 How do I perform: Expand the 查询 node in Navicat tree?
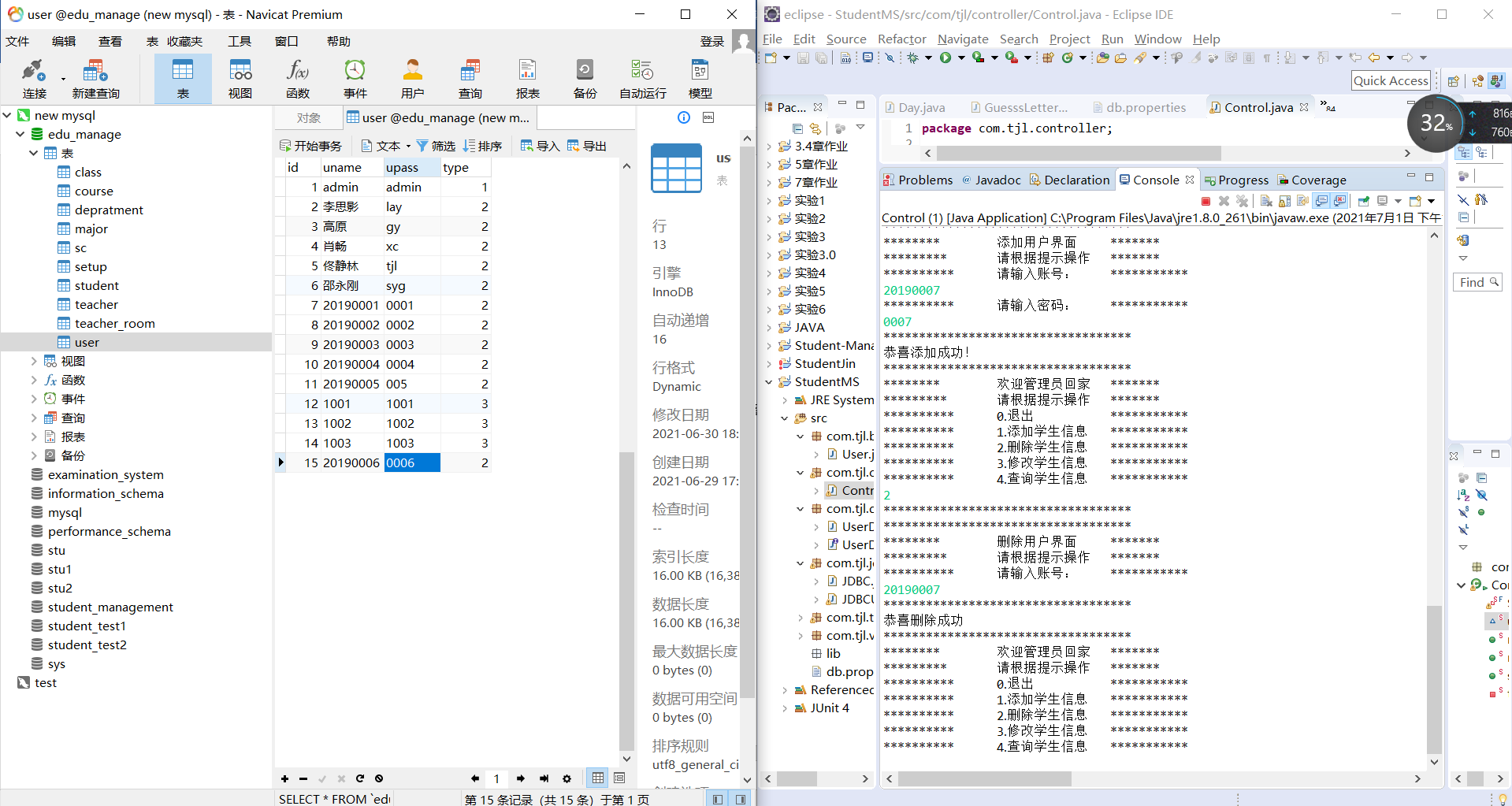tap(34, 418)
